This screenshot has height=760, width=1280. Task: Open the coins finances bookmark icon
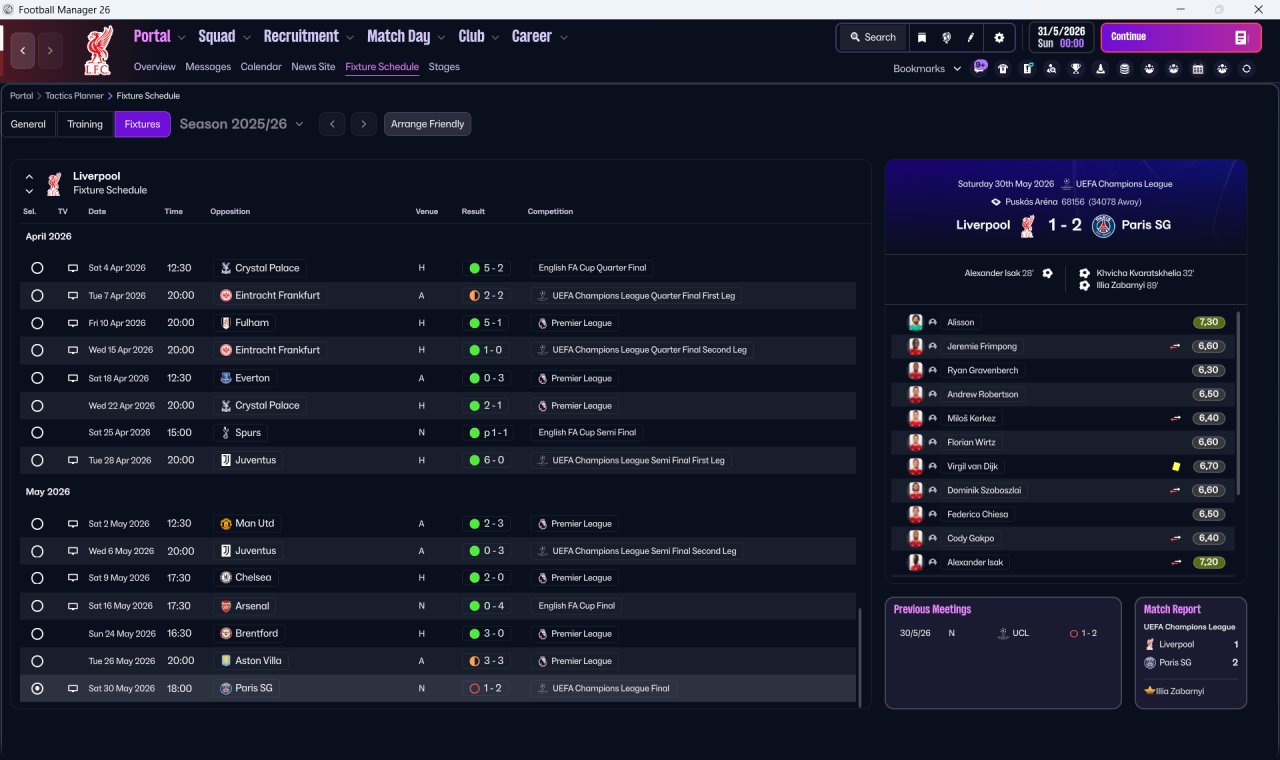coord(1124,69)
